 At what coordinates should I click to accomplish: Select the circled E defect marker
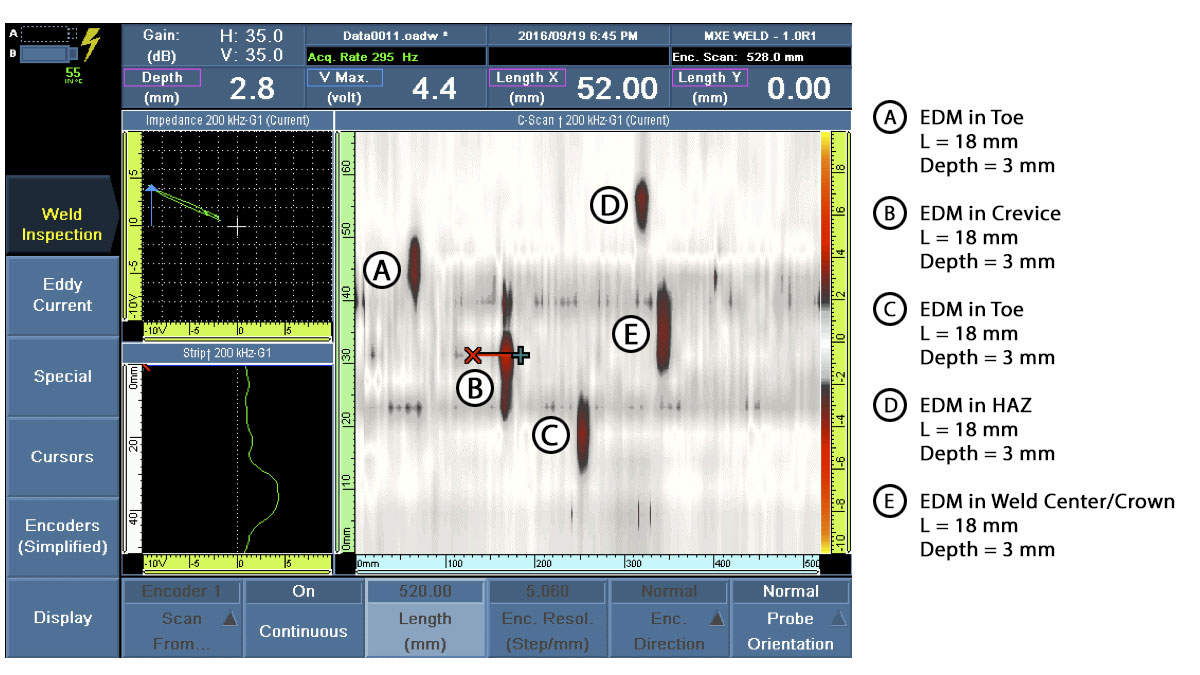pyautogui.click(x=630, y=335)
